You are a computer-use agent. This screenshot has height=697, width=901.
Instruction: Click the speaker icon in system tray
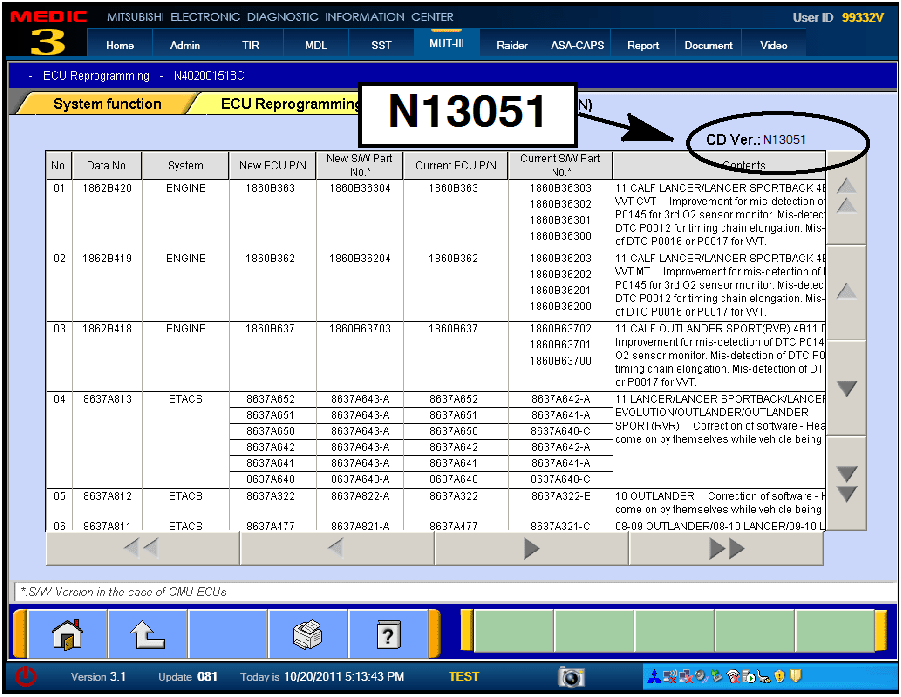coord(698,676)
